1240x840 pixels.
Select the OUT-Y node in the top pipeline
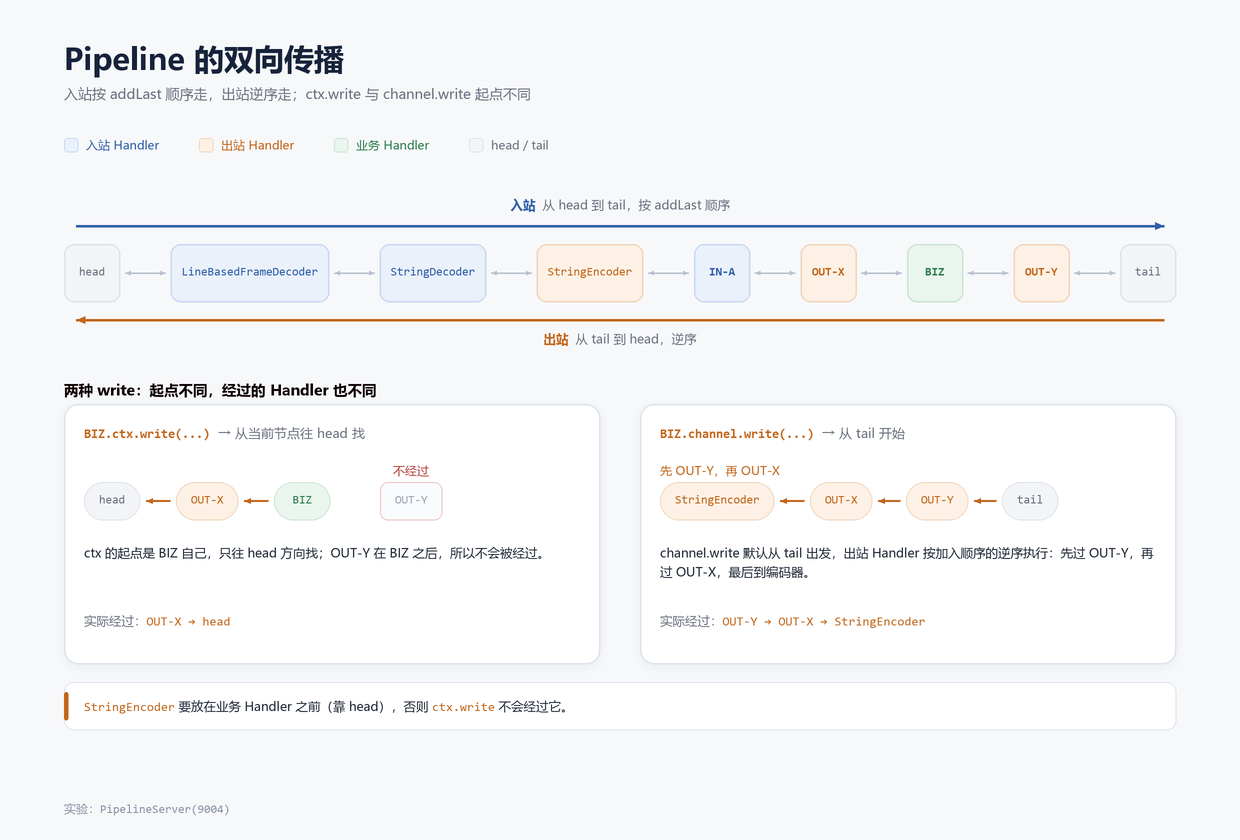click(x=1041, y=273)
